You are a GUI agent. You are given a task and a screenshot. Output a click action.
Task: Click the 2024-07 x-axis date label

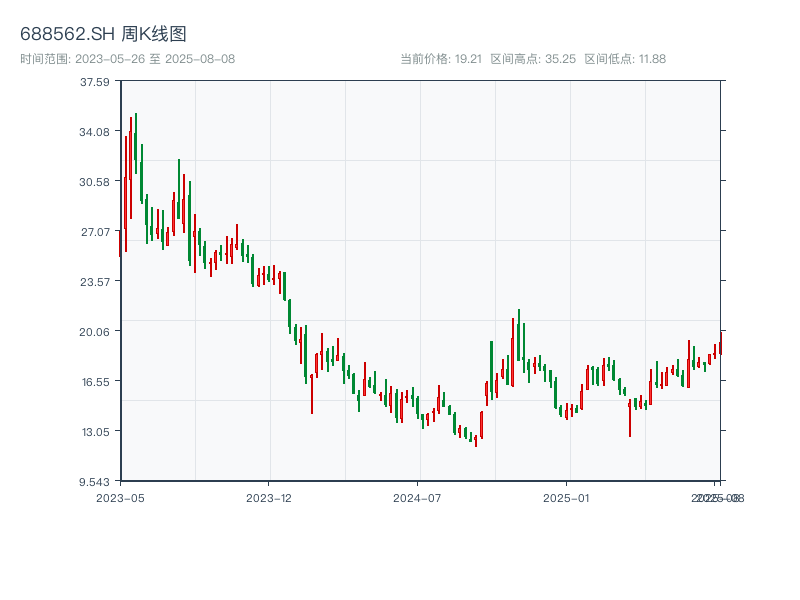418,497
